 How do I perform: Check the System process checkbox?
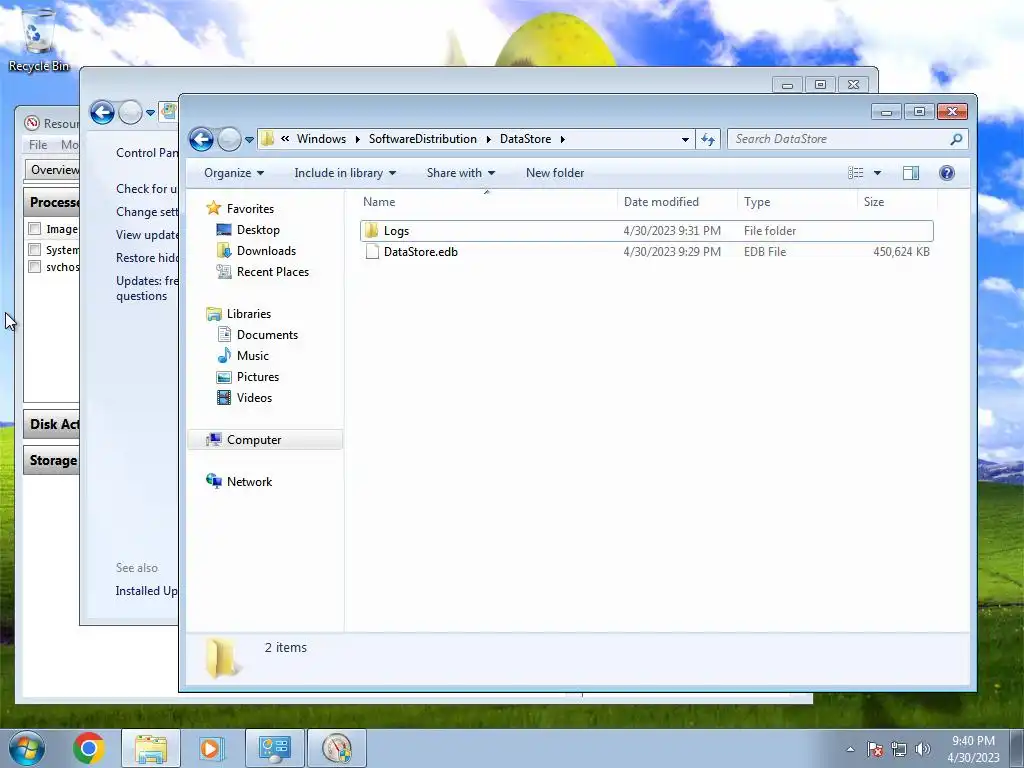coord(35,249)
